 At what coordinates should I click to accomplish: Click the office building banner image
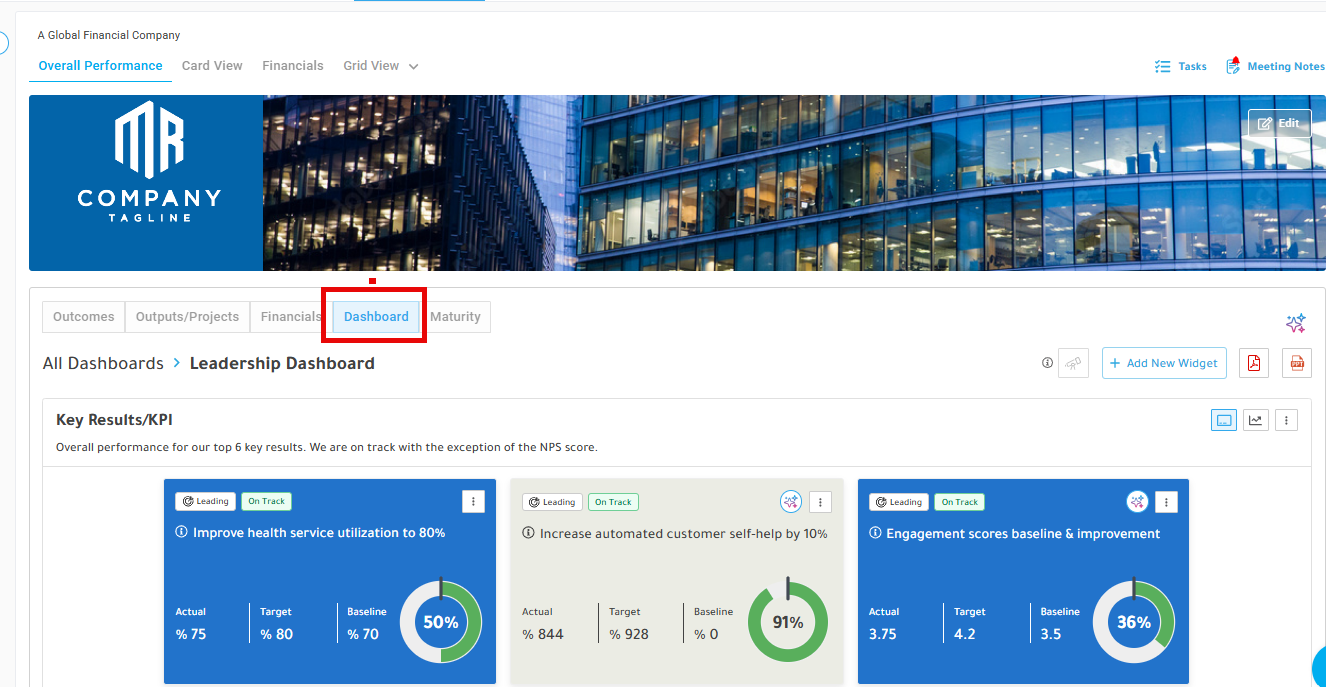794,183
